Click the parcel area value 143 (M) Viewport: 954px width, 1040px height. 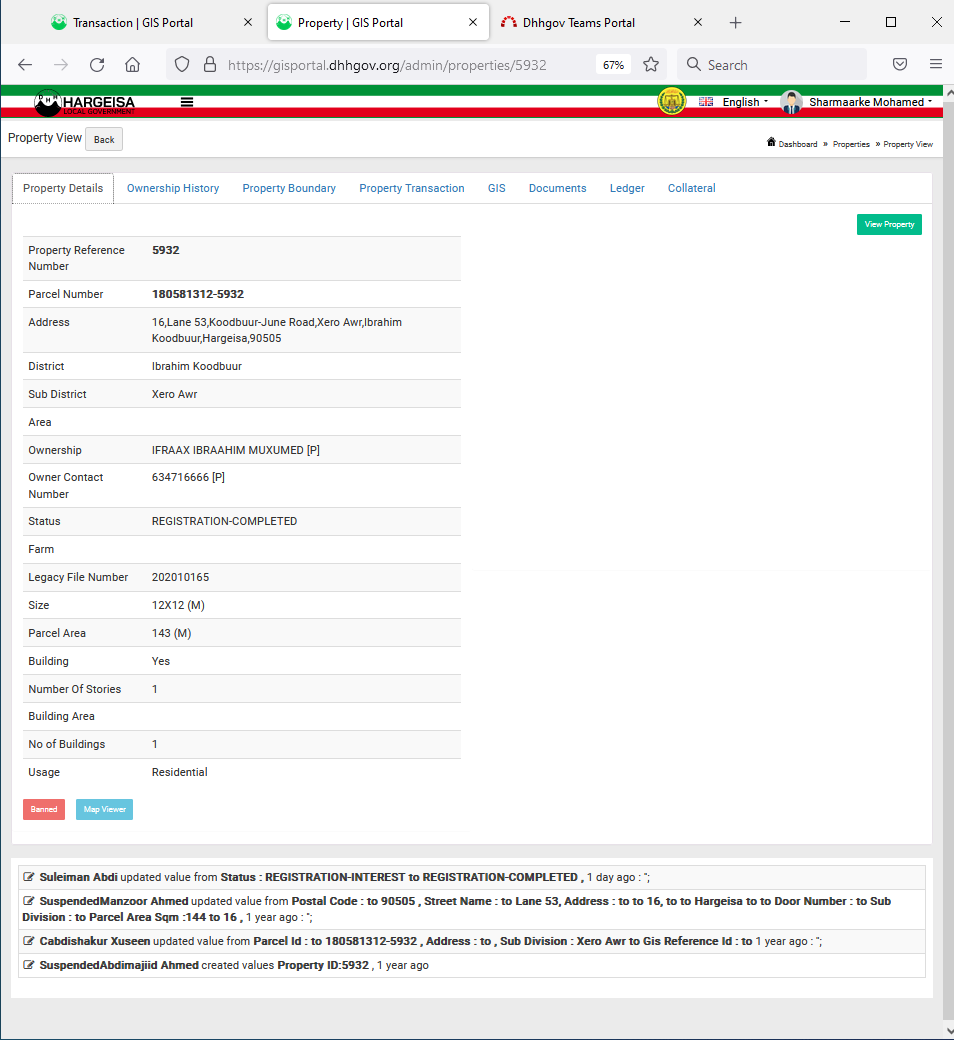(x=171, y=633)
